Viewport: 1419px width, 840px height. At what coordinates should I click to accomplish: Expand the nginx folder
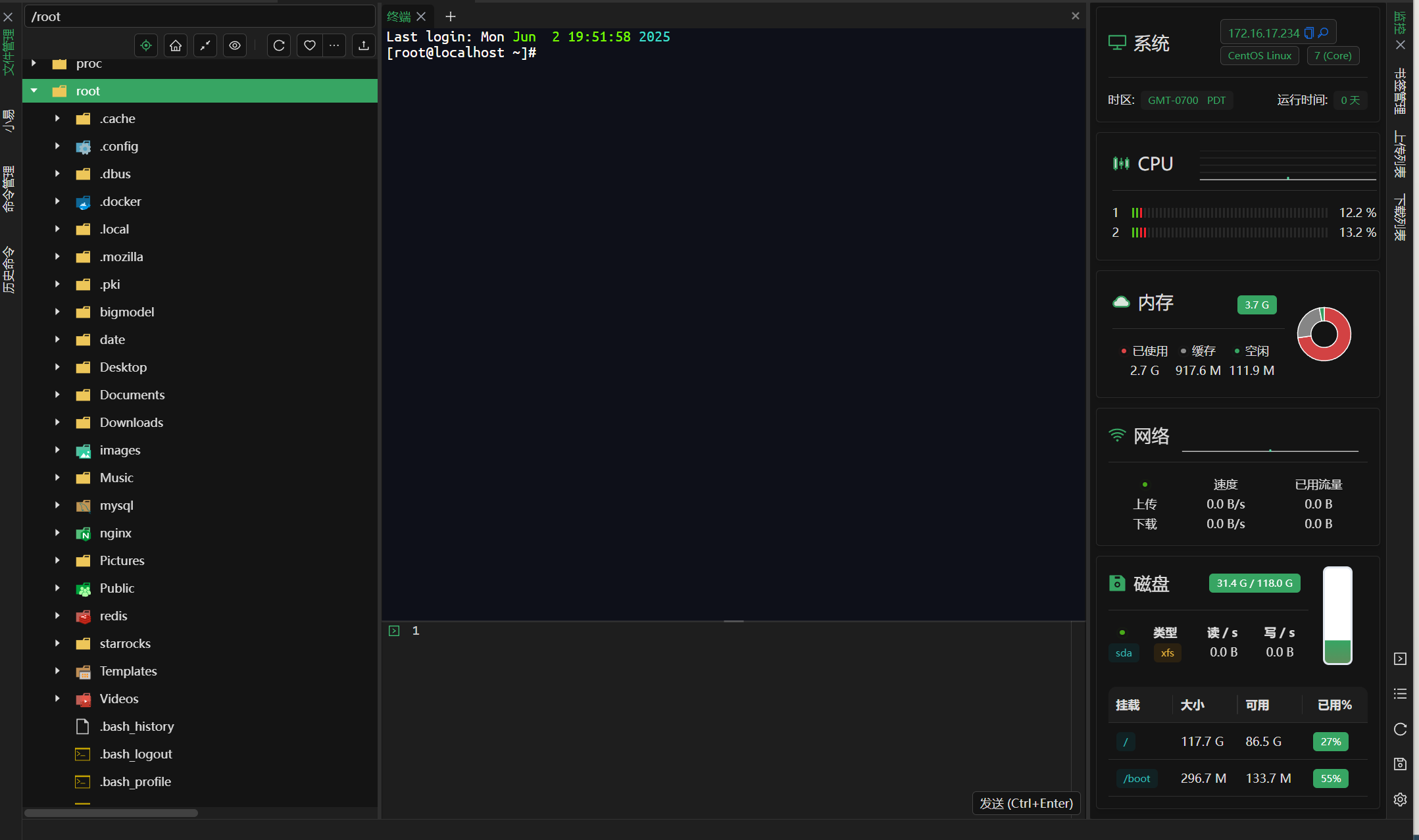click(57, 533)
